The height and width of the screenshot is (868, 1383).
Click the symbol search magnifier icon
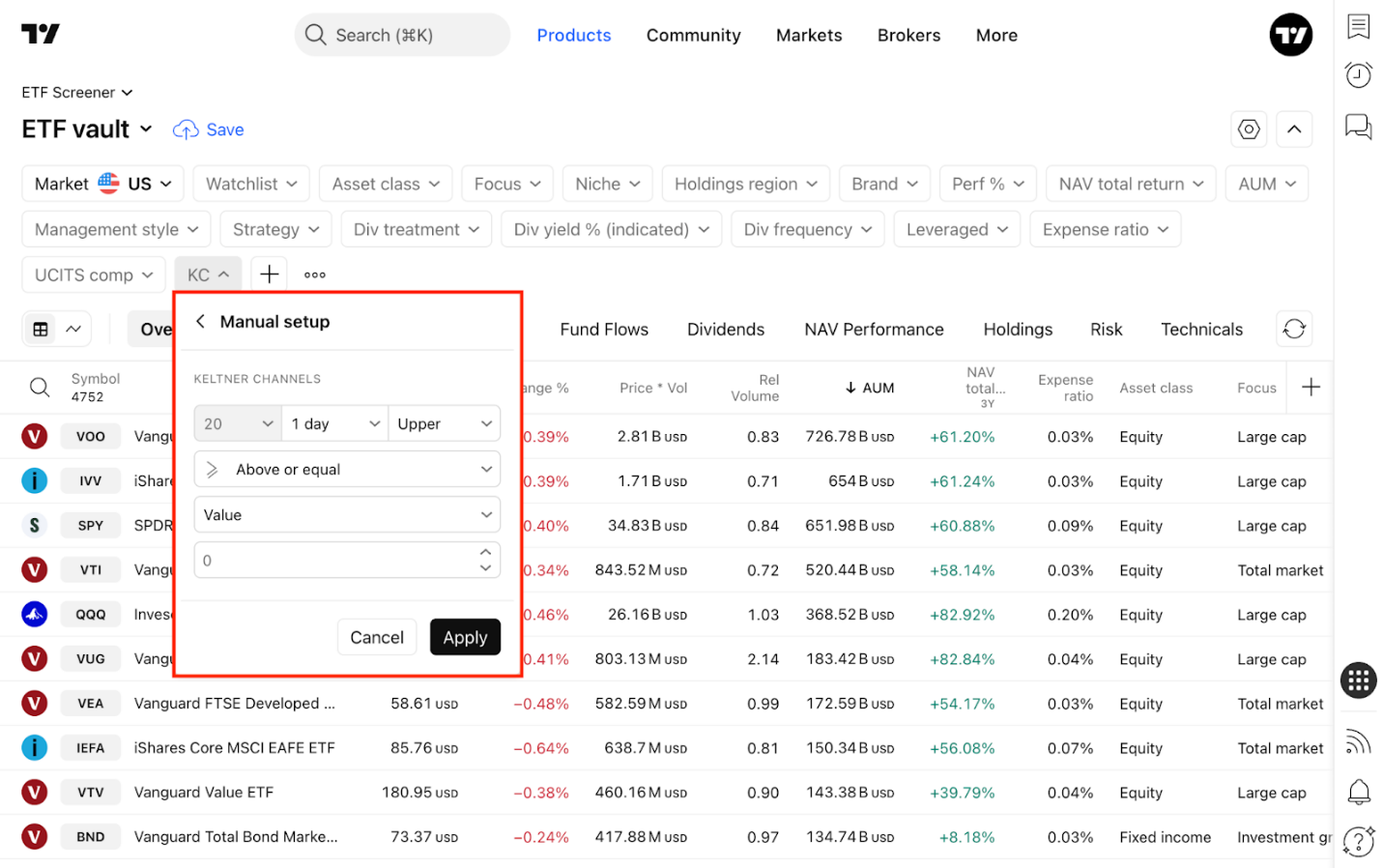[x=40, y=388]
